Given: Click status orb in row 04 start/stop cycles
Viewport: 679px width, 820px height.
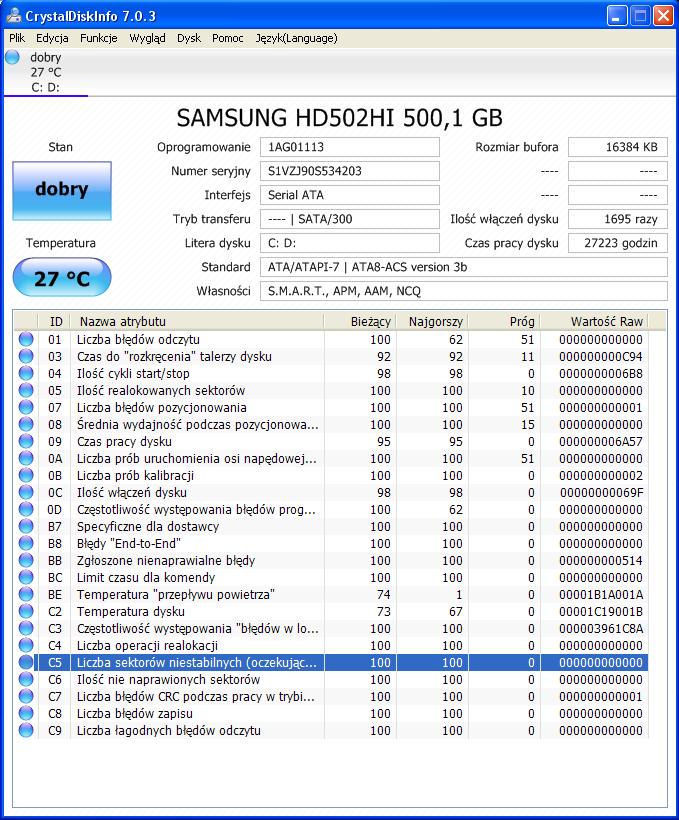Looking at the screenshot, I should tap(26, 373).
